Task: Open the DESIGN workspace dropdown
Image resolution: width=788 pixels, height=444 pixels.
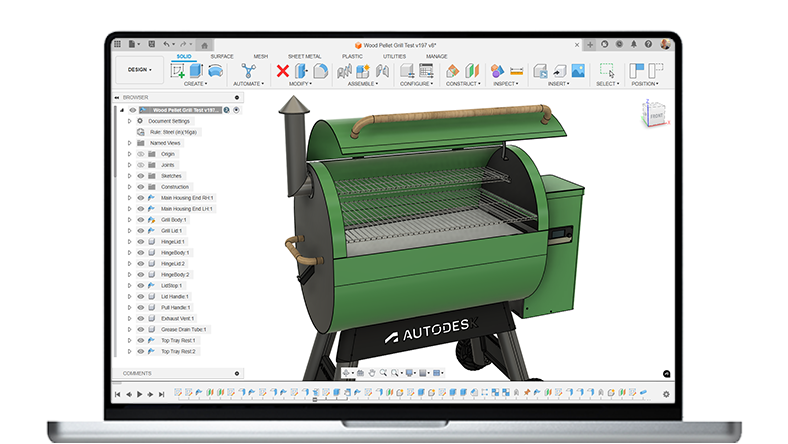Action: pyautogui.click(x=139, y=70)
